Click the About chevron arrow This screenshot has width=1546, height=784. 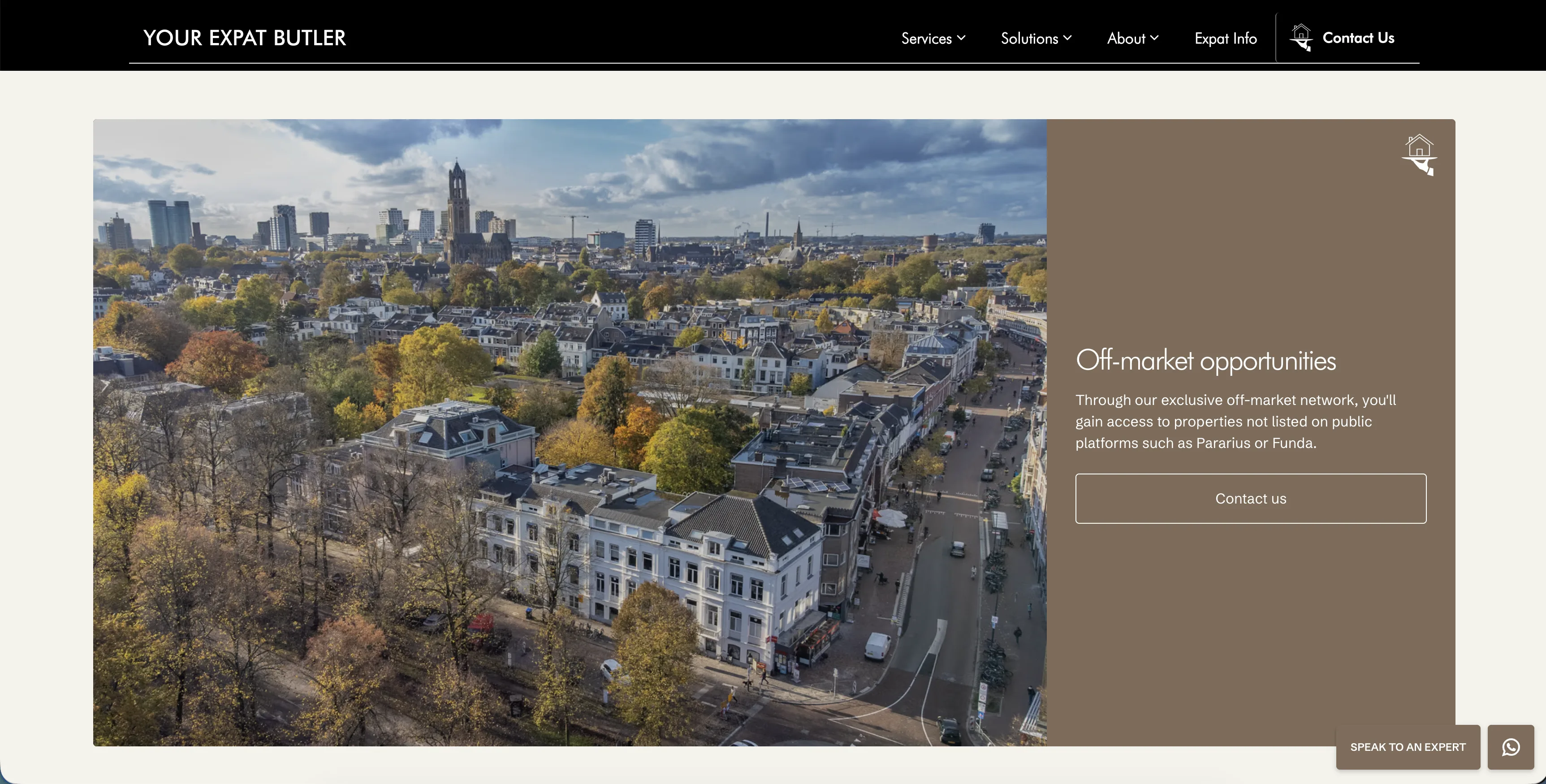click(x=1155, y=38)
